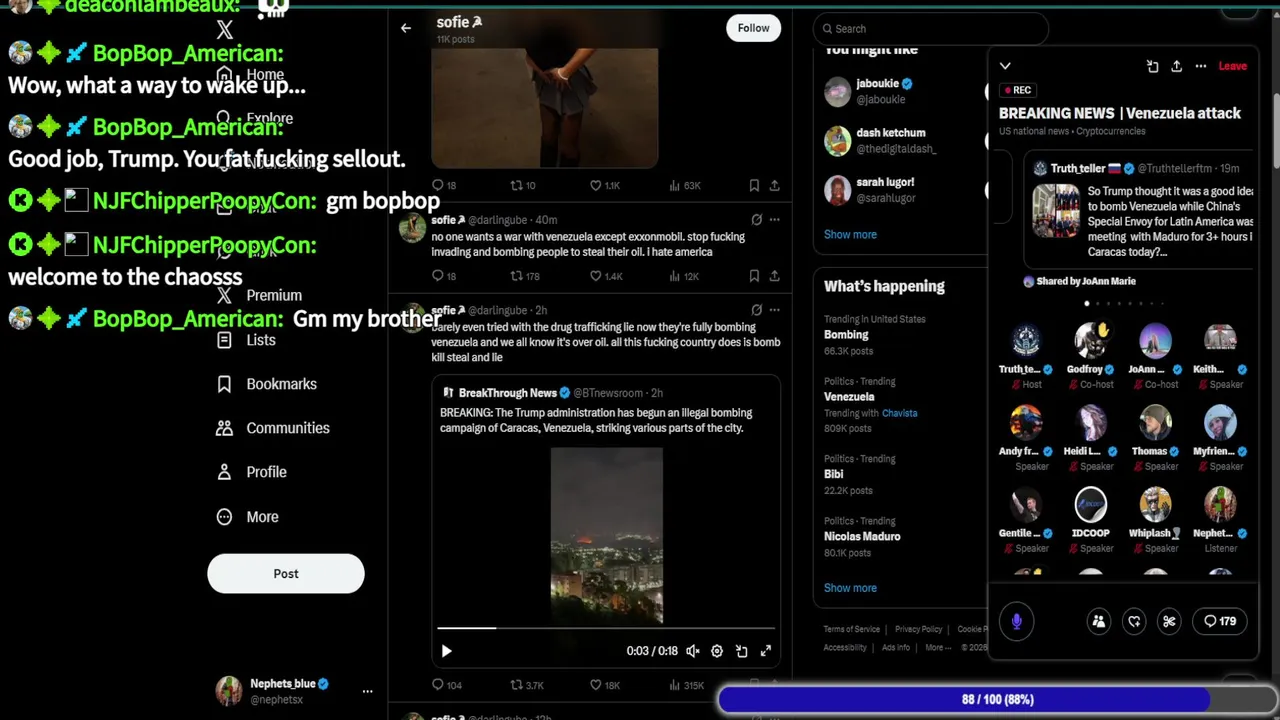Viewport: 1280px width, 720px height.
Task: Enable picture-in-picture on the video
Action: 741,651
